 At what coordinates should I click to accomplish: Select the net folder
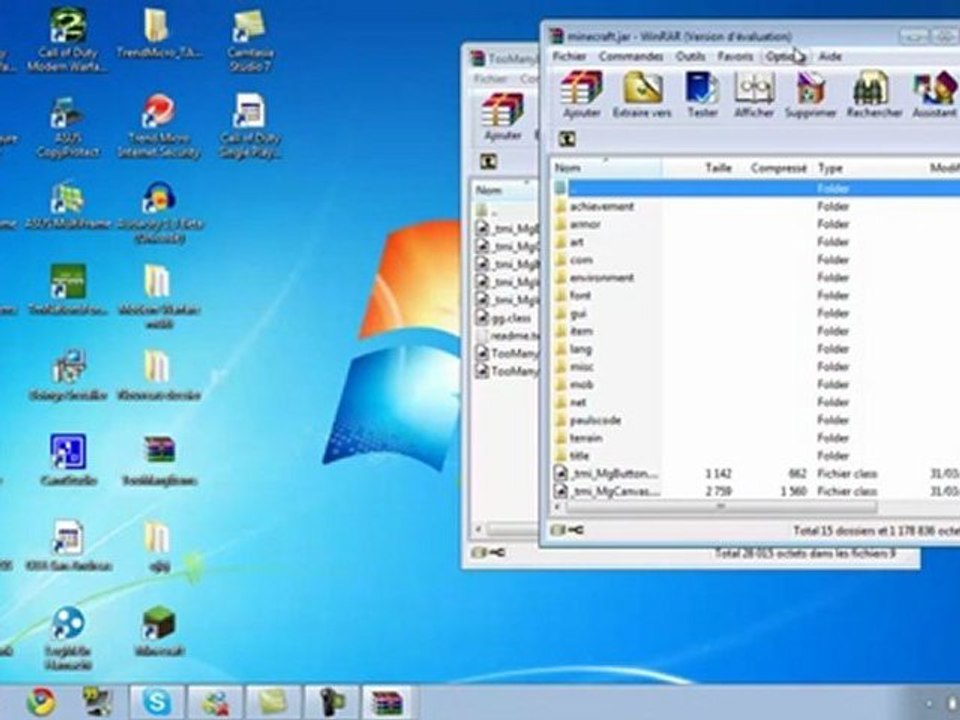(x=577, y=402)
